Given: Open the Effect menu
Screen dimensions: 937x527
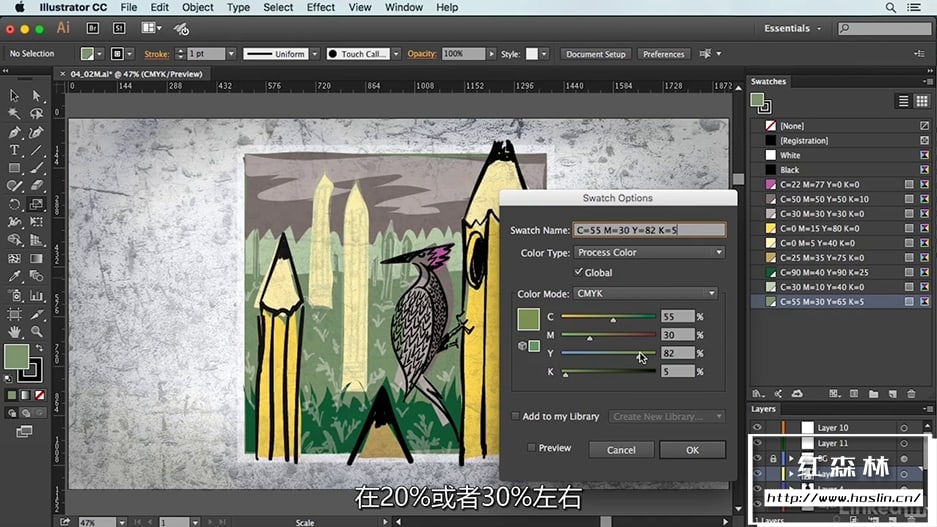Looking at the screenshot, I should [x=320, y=7].
